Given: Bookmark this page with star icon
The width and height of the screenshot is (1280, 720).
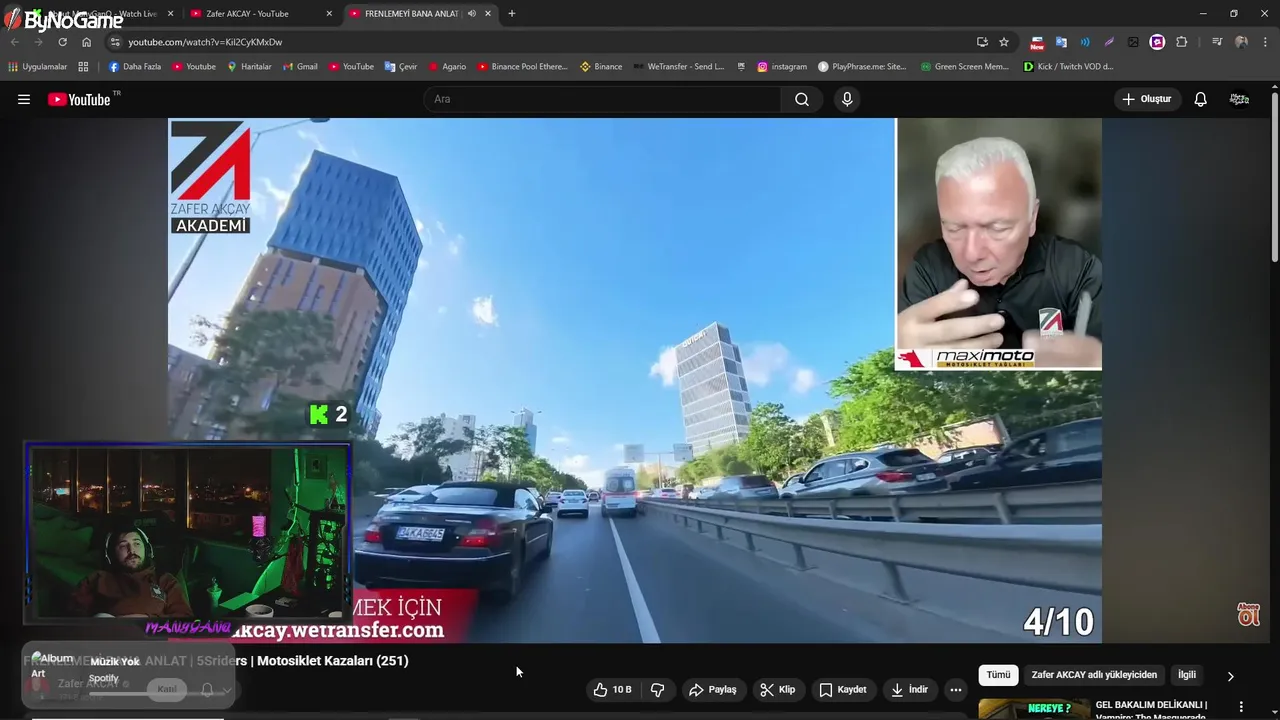Looking at the screenshot, I should pos(1004,42).
